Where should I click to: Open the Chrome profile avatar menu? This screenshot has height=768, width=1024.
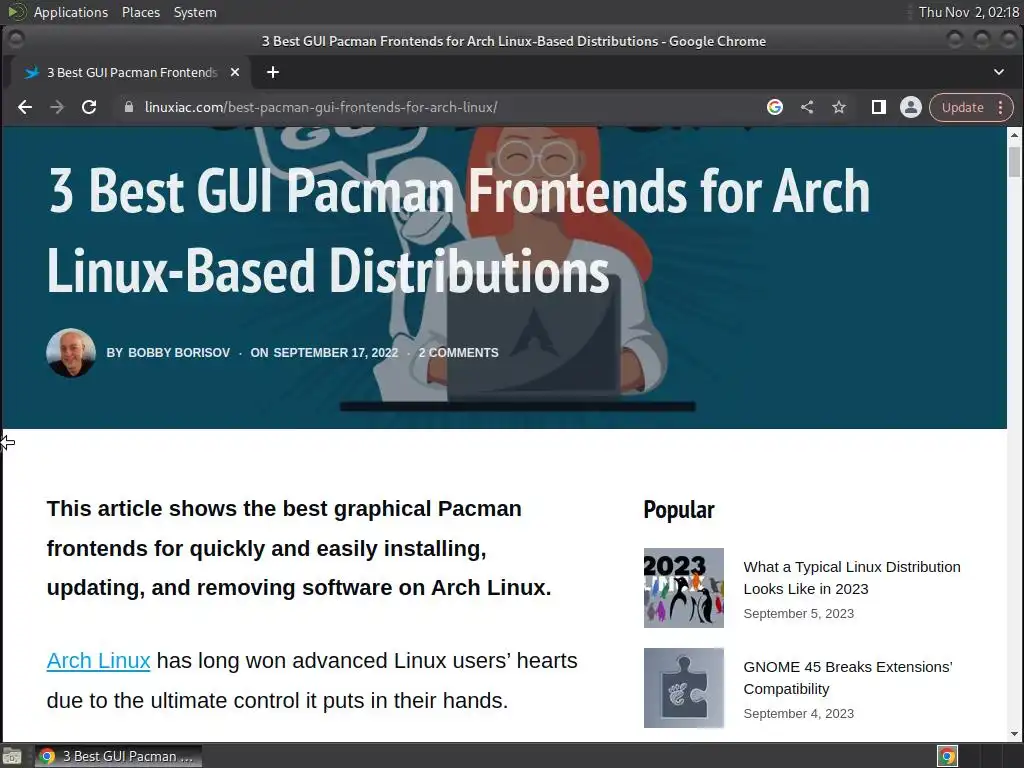point(910,107)
